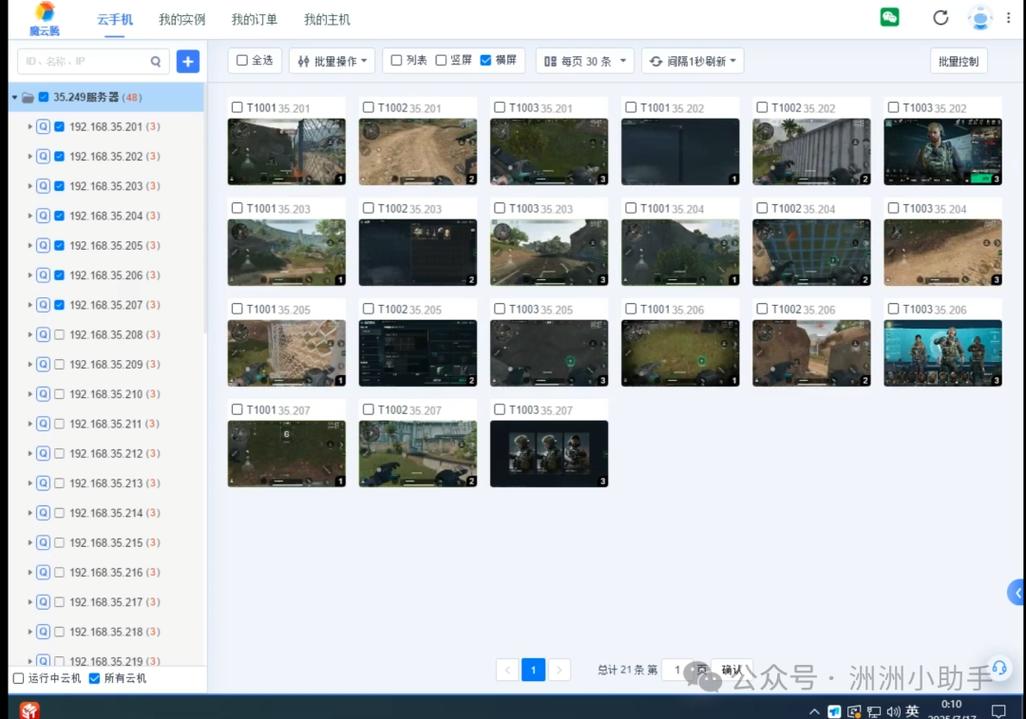Expand the 192.168.35.207 tree node
The width and height of the screenshot is (1026, 719).
pos(30,305)
